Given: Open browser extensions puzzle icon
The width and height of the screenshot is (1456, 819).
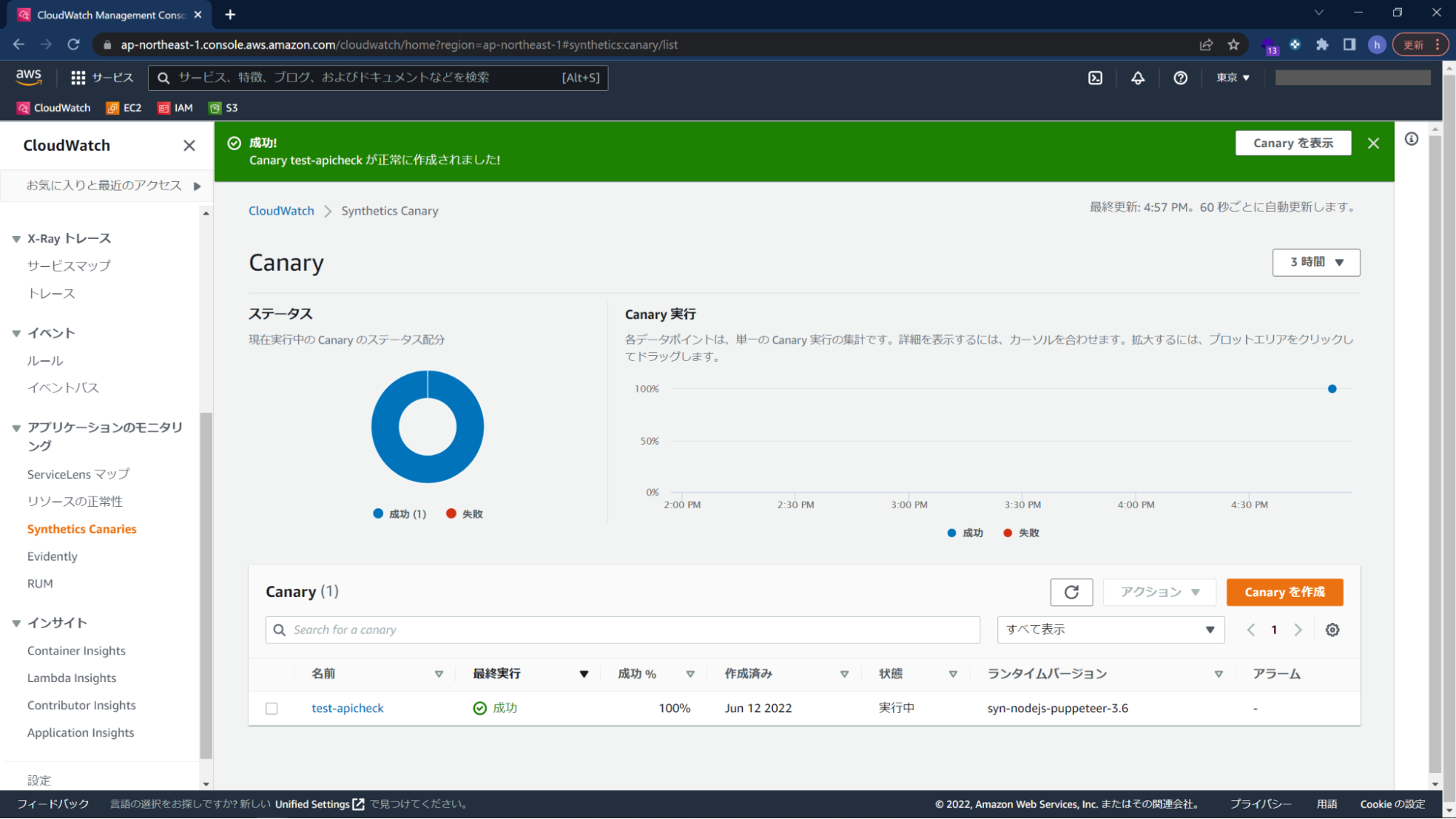Looking at the screenshot, I should [x=1322, y=45].
